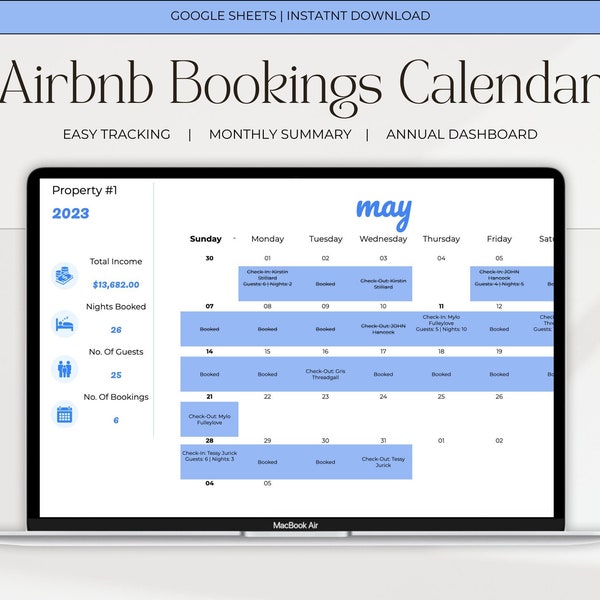This screenshot has height=600, width=600.
Task: Select the $13,682.00 total income value
Action: pos(116,285)
